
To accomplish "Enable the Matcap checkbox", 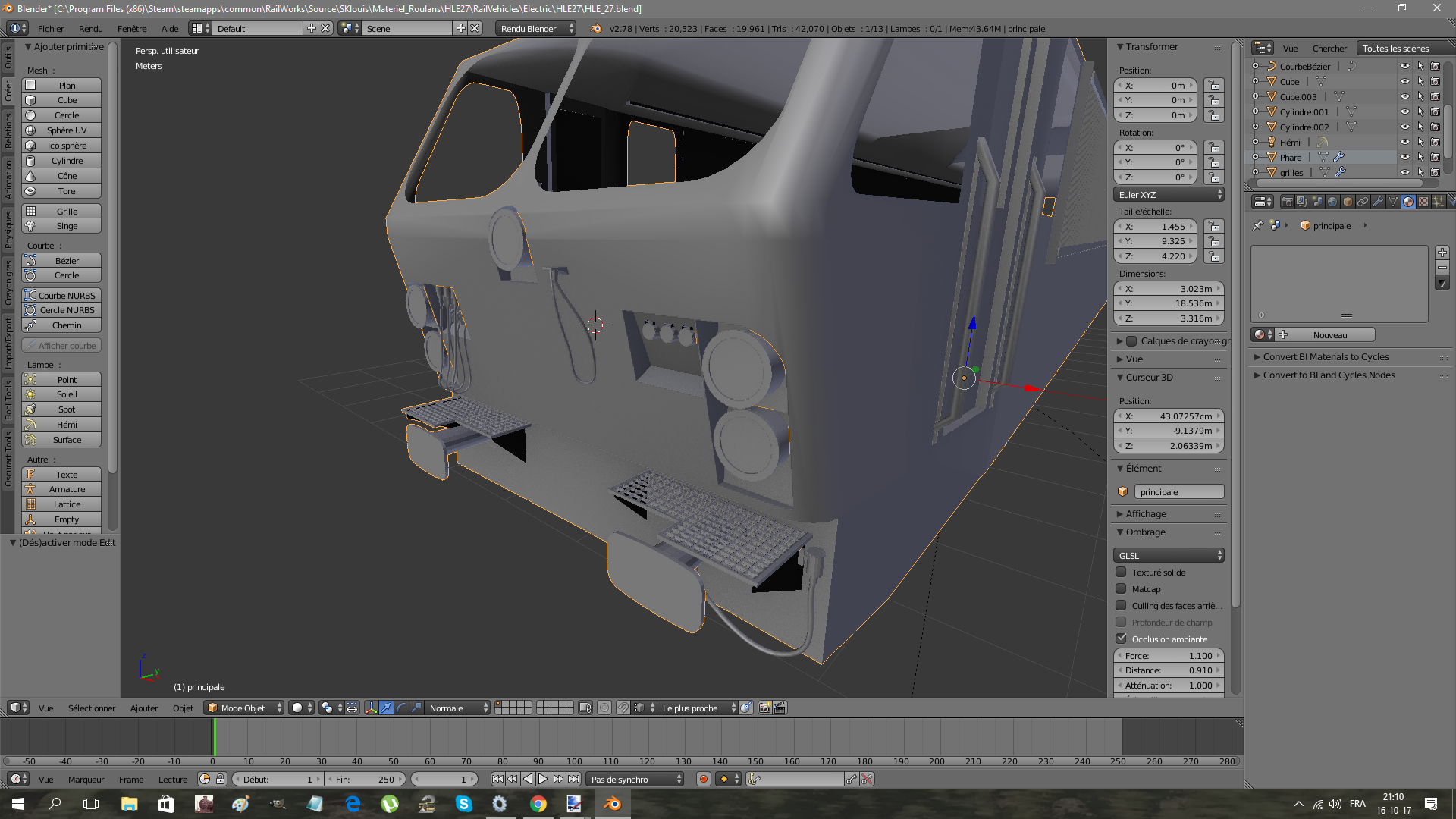I will (1121, 588).
